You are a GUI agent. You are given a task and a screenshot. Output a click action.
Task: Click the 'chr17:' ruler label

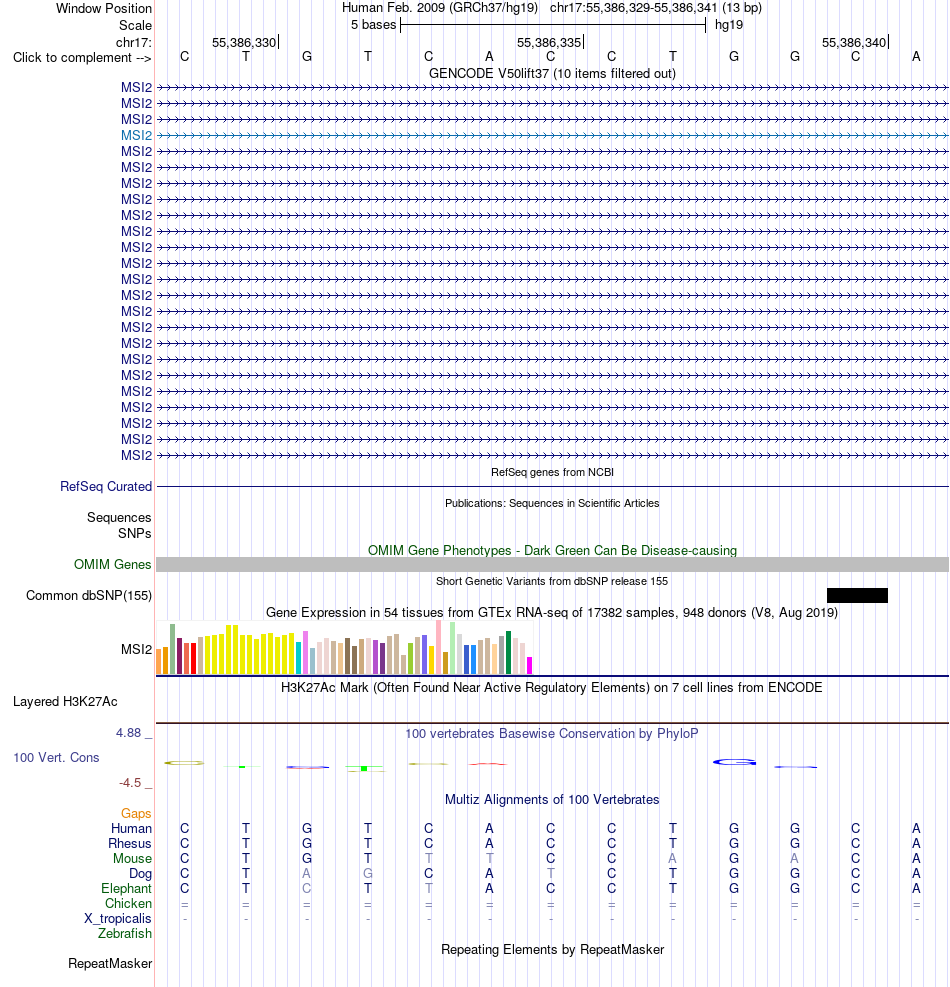(x=133, y=42)
